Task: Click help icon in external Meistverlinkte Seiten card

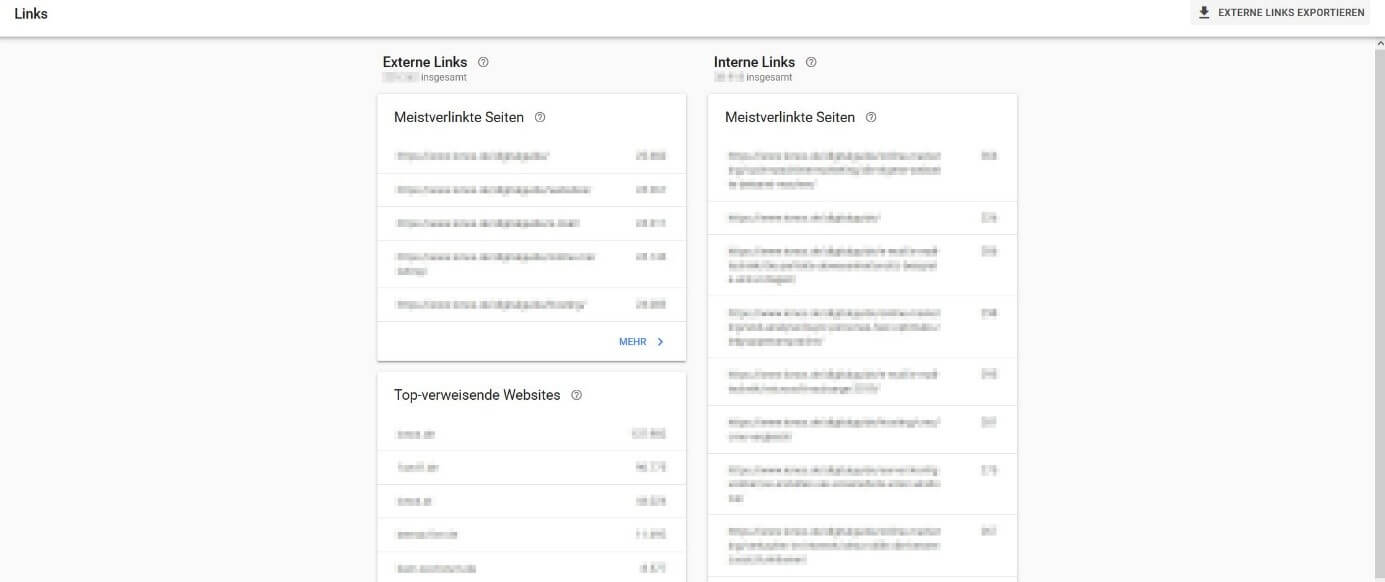Action: click(x=540, y=117)
